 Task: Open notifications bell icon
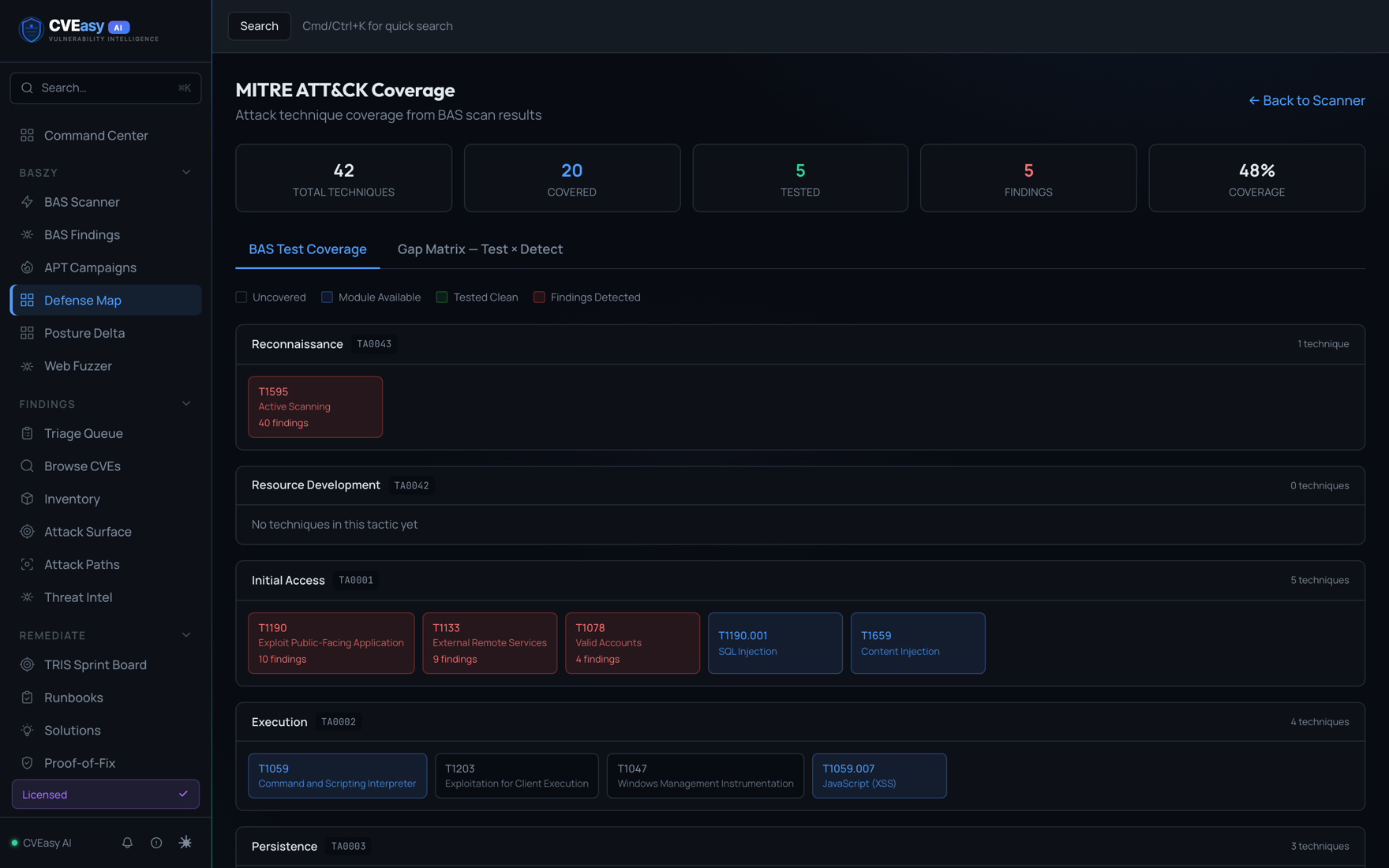click(127, 843)
